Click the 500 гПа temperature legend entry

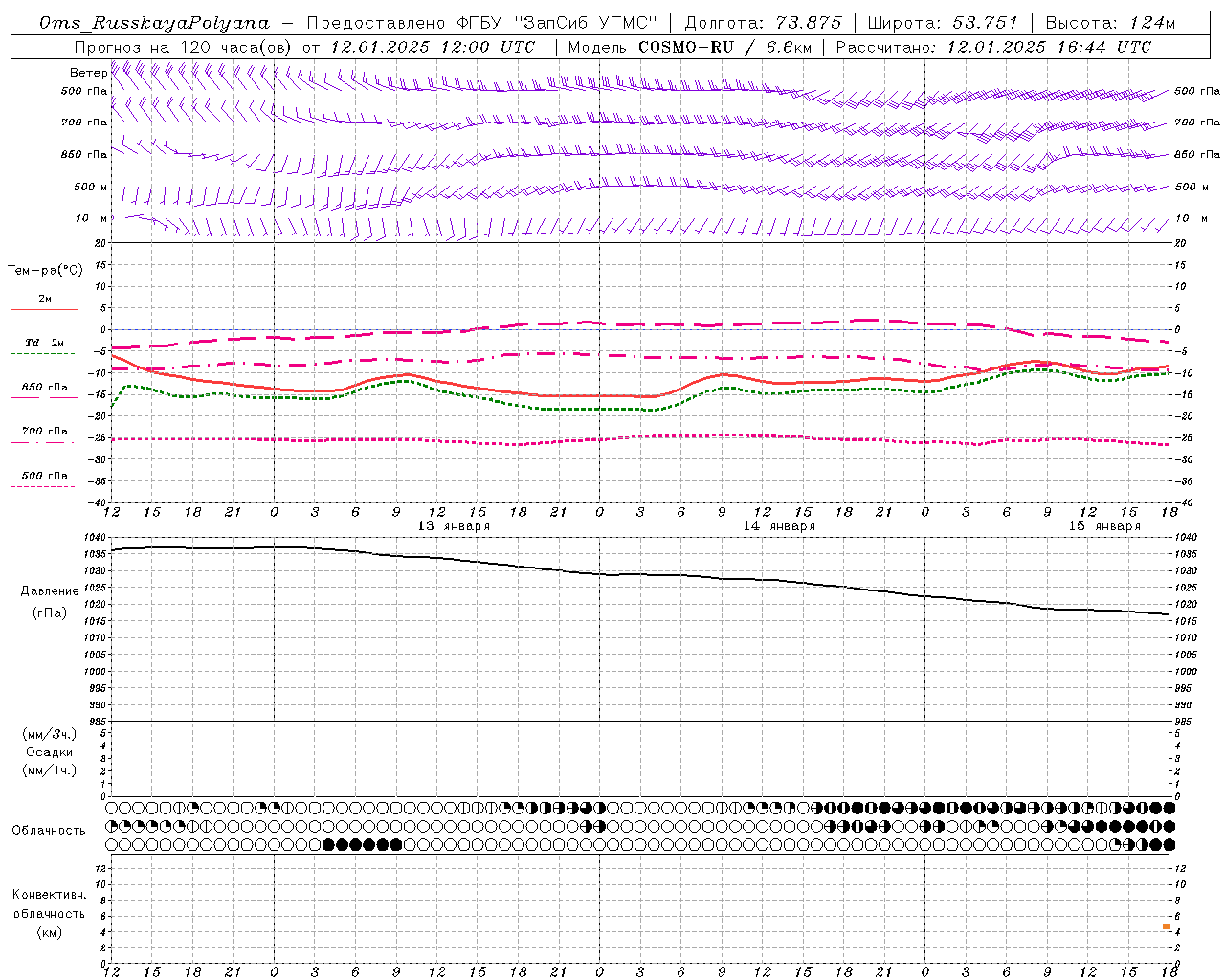44,475
